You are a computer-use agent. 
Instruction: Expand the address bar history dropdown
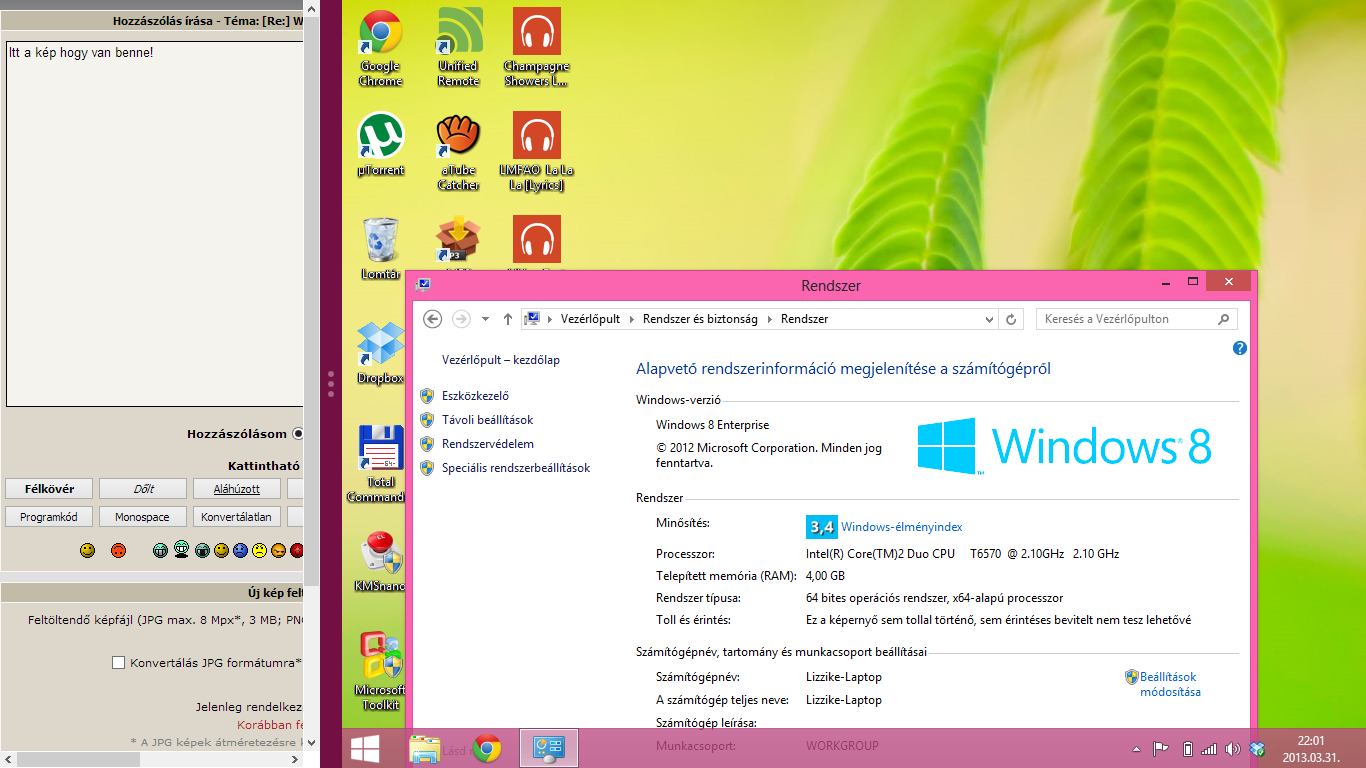click(x=989, y=319)
